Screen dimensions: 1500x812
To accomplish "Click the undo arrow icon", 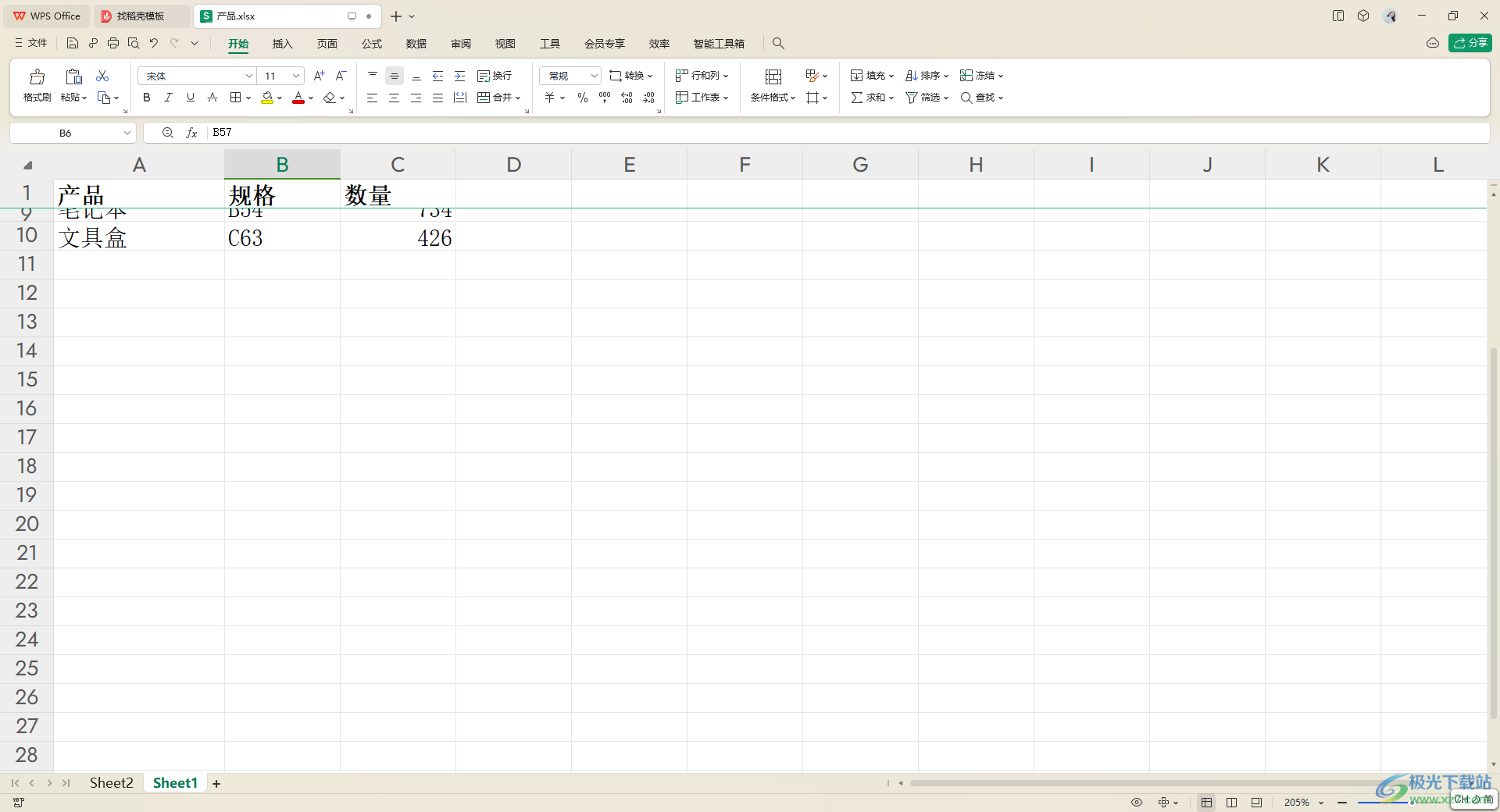I will coord(154,43).
